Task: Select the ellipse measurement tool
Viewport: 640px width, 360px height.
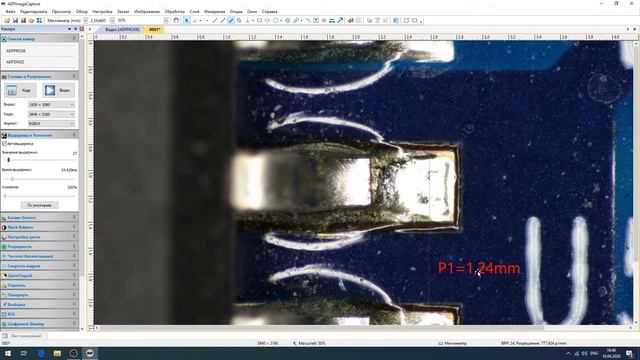Action: (x=267, y=20)
